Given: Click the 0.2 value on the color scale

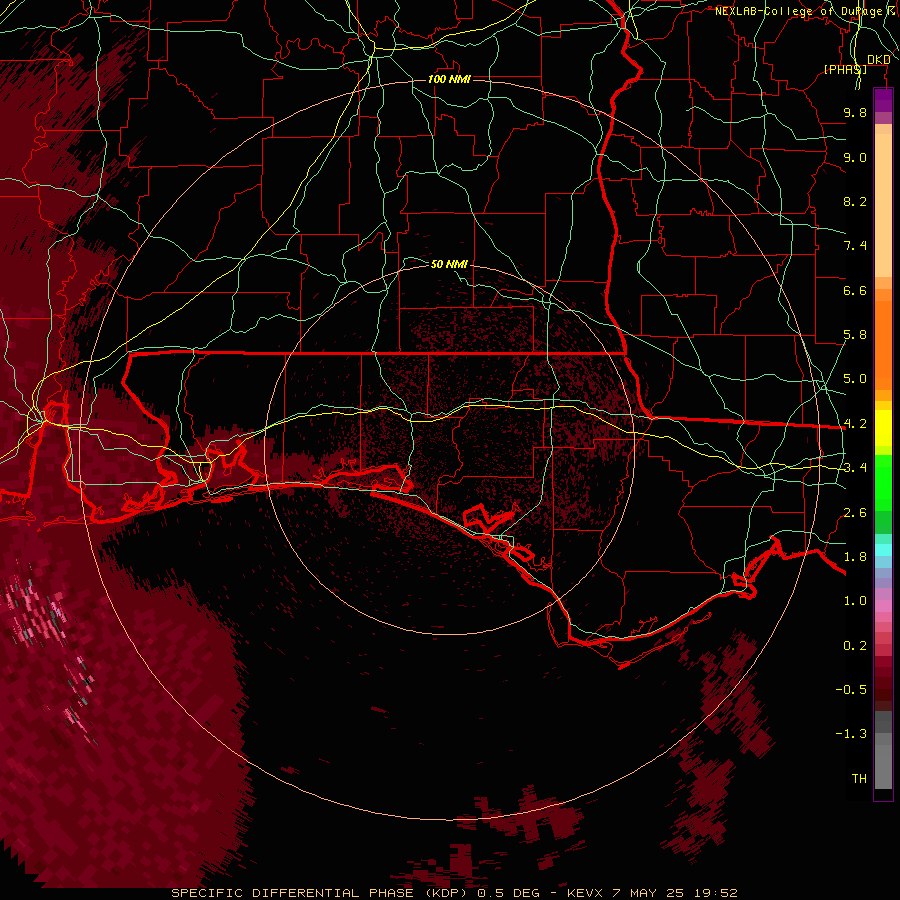Looking at the screenshot, I should coord(855,646).
